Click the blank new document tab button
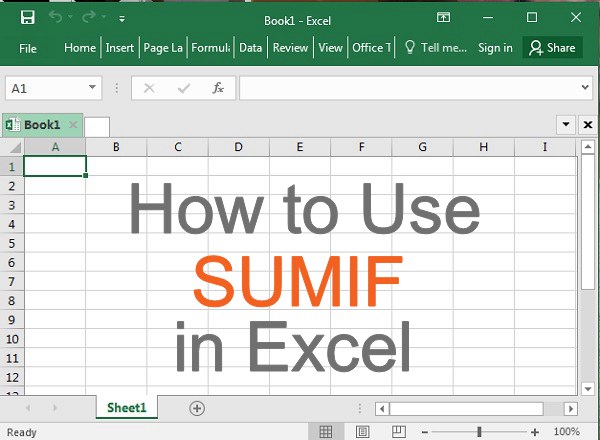The image size is (600, 440). coord(97,127)
